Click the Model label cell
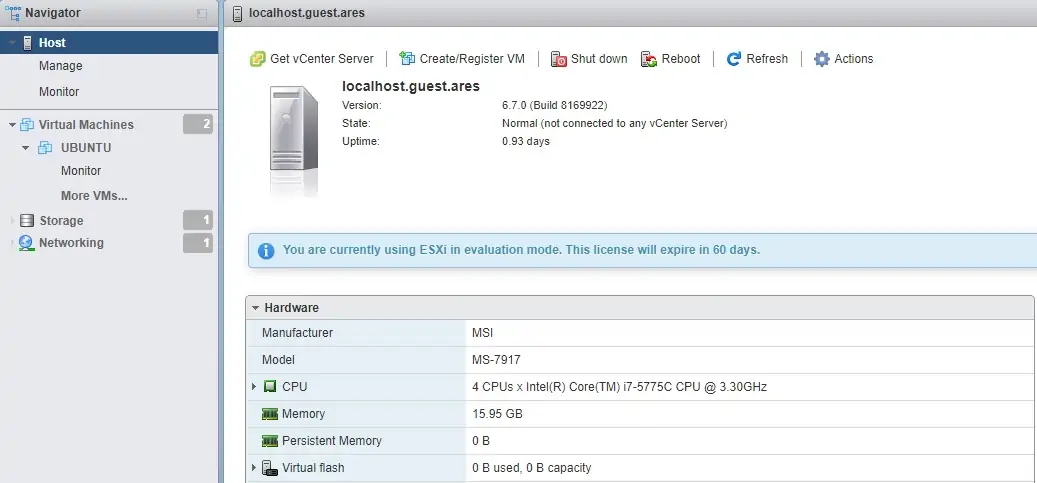This screenshot has width=1037, height=483. 356,360
